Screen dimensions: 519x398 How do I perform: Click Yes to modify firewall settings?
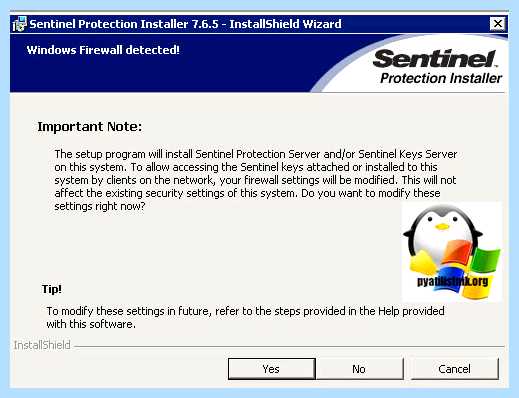272,369
